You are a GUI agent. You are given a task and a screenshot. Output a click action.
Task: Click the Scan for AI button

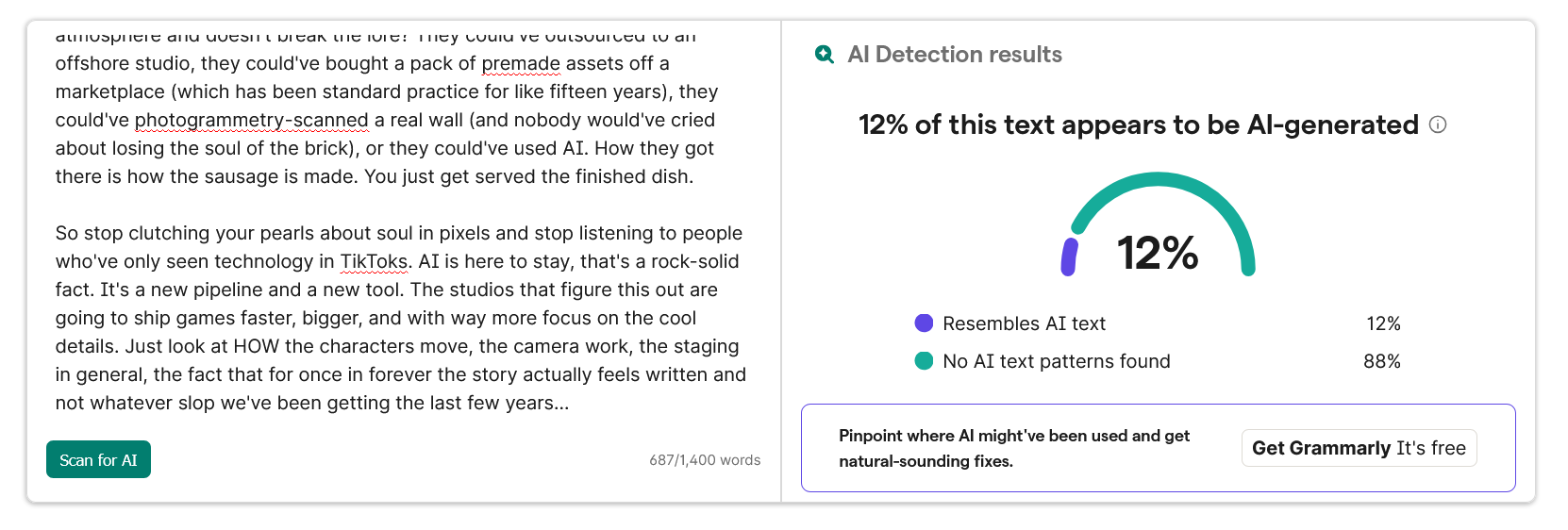[x=98, y=459]
